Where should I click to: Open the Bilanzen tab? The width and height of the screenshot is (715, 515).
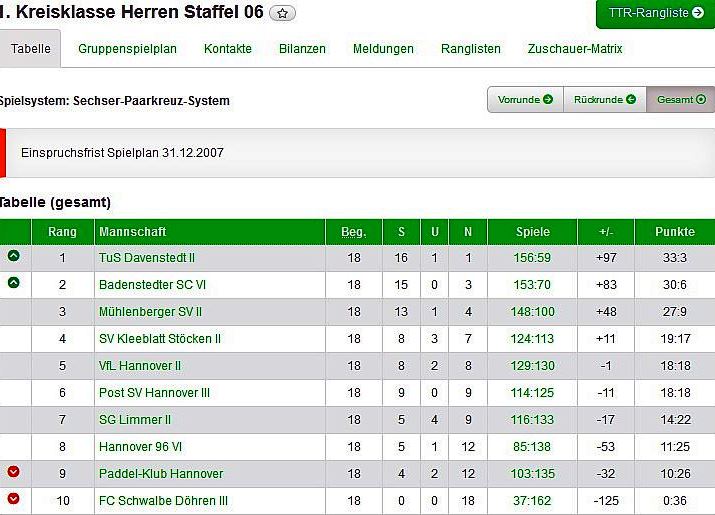[x=302, y=48]
